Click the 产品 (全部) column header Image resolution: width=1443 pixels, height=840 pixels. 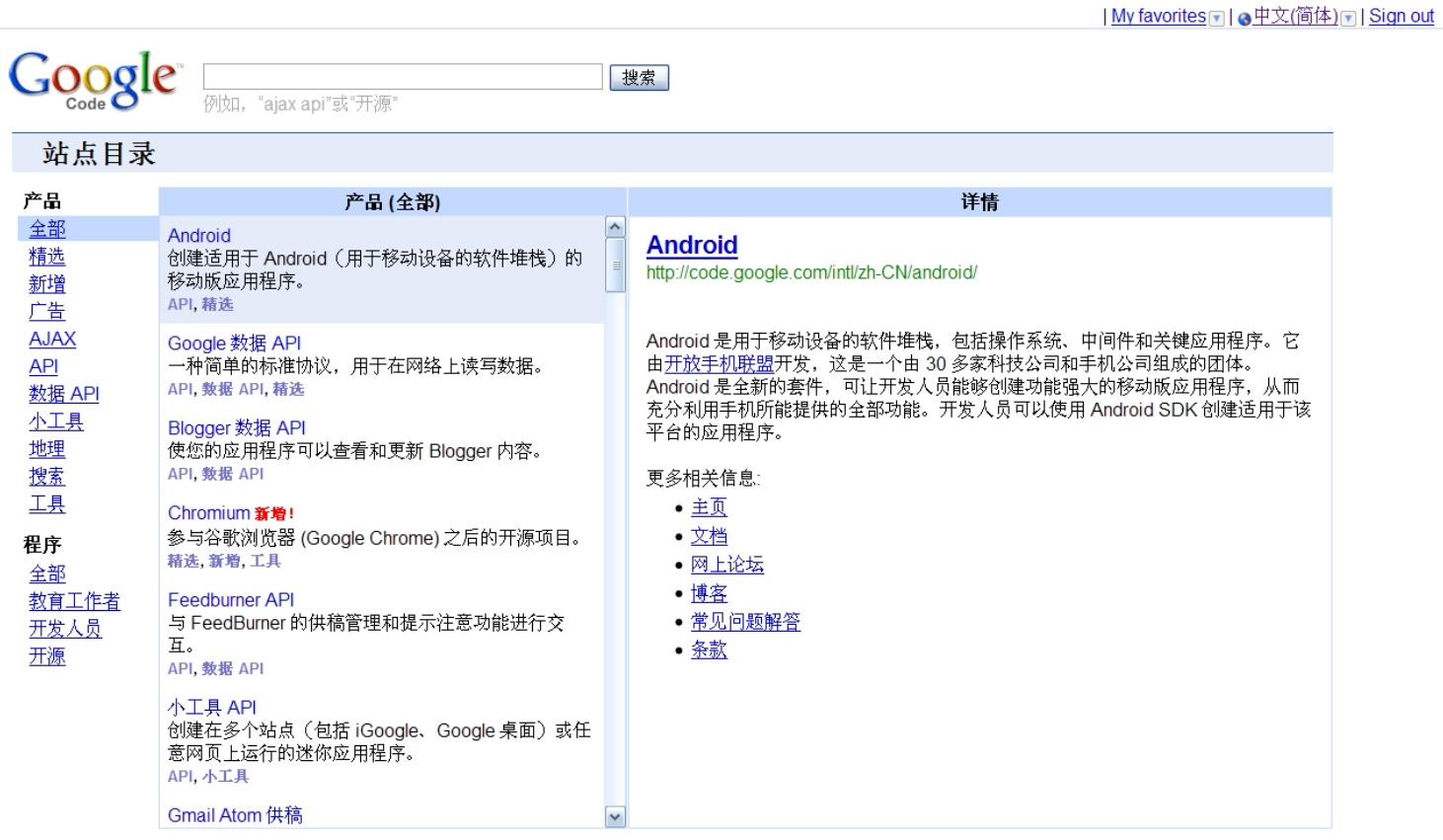[x=393, y=202]
